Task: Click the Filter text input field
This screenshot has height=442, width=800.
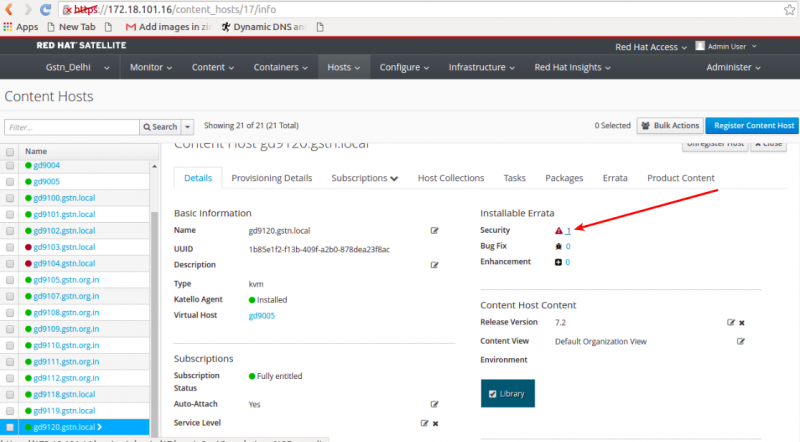Action: click(x=72, y=127)
